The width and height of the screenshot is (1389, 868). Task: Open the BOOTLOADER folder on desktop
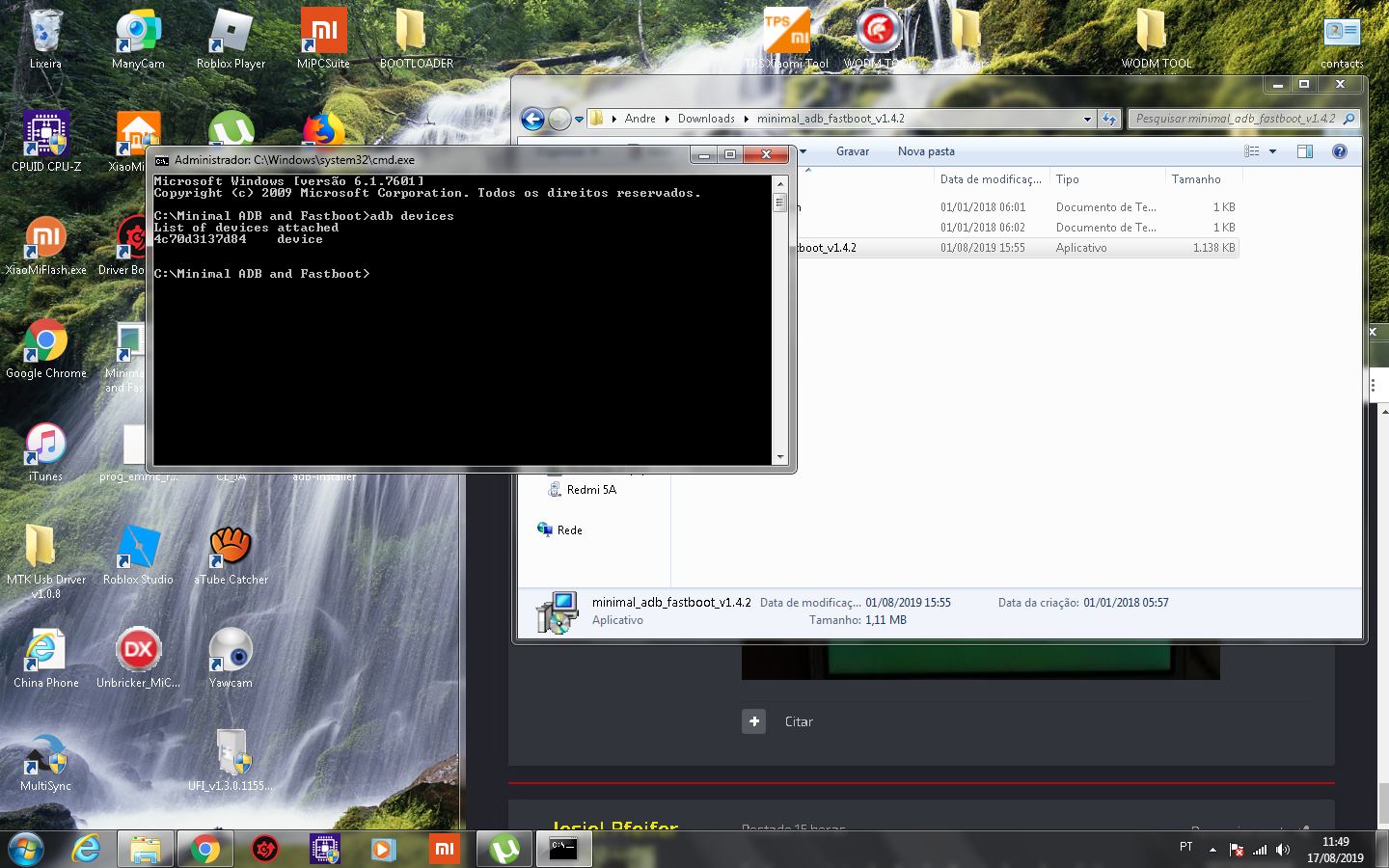pos(416,39)
